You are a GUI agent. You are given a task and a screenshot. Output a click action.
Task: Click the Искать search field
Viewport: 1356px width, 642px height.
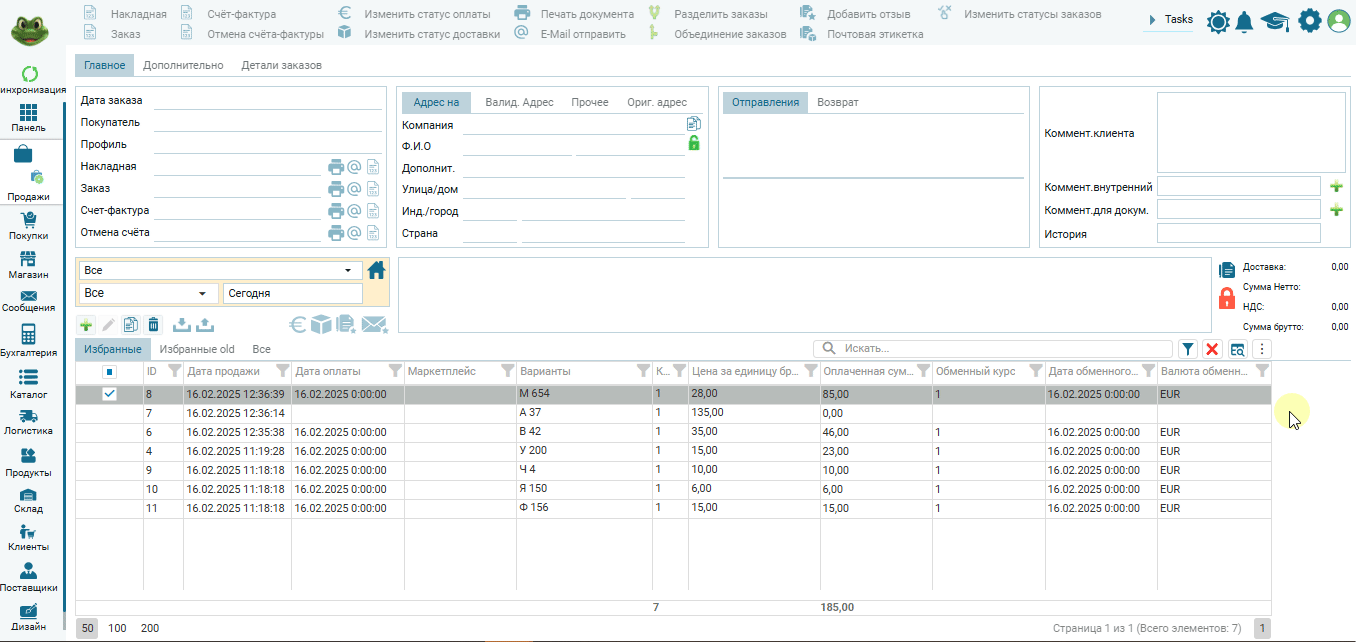pos(1000,349)
